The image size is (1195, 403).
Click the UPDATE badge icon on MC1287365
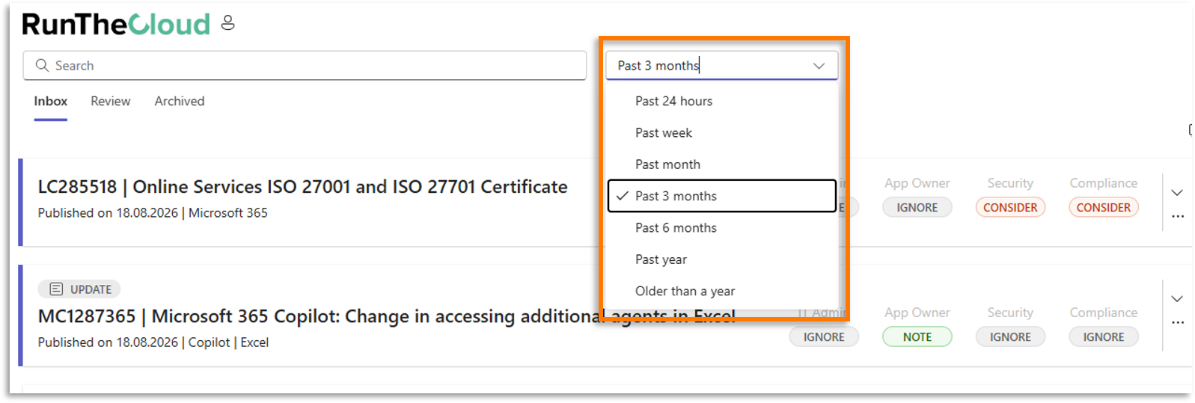click(x=55, y=289)
